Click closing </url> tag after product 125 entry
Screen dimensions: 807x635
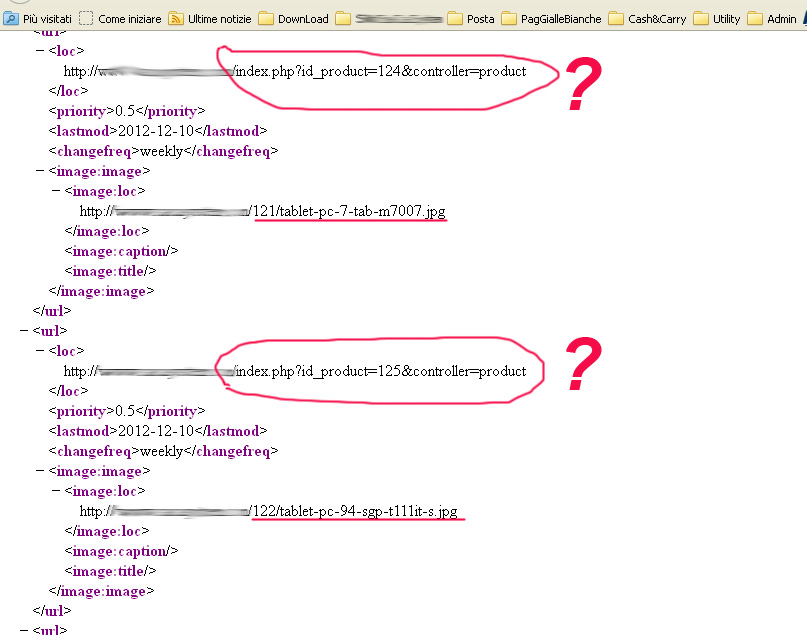click(x=51, y=611)
